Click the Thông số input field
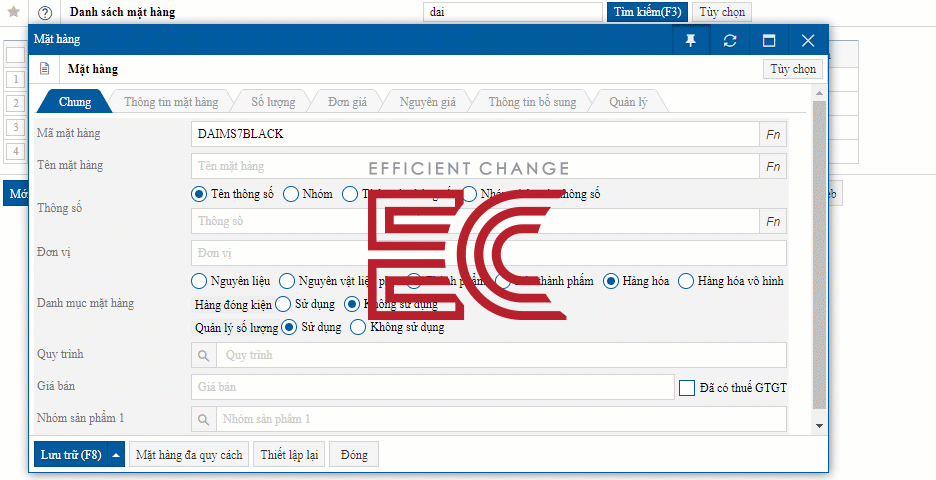The height and width of the screenshot is (480, 936). pos(475,221)
